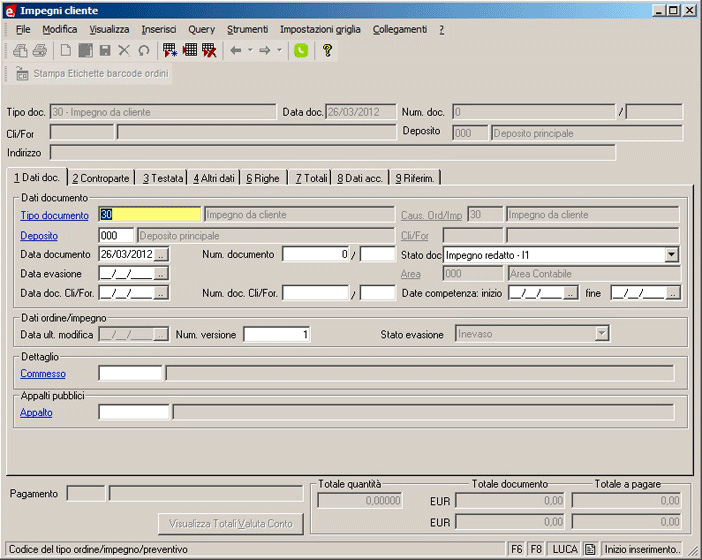Screen dimensions: 702x560
Task: Save with the floppy disk icon
Action: coord(105,51)
